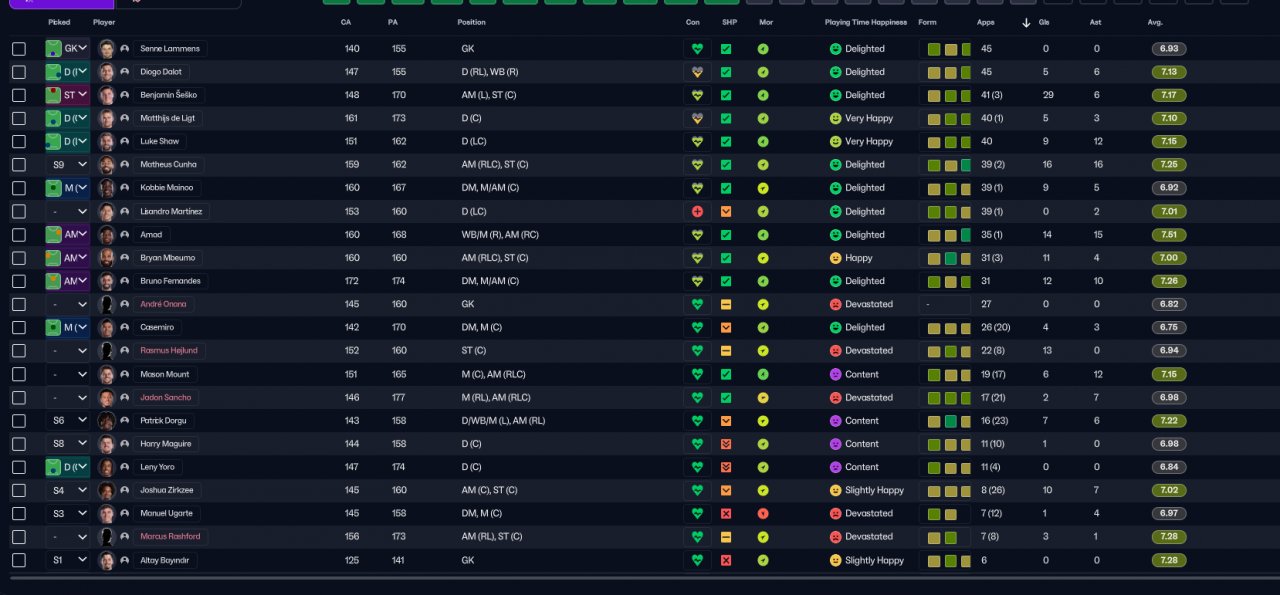Click André Onana's devastated face icon
1280x595 pixels.
[836, 304]
